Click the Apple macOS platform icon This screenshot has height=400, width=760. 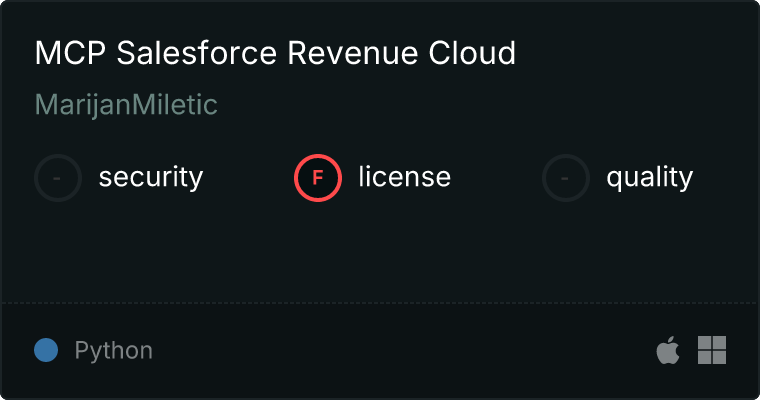(667, 350)
